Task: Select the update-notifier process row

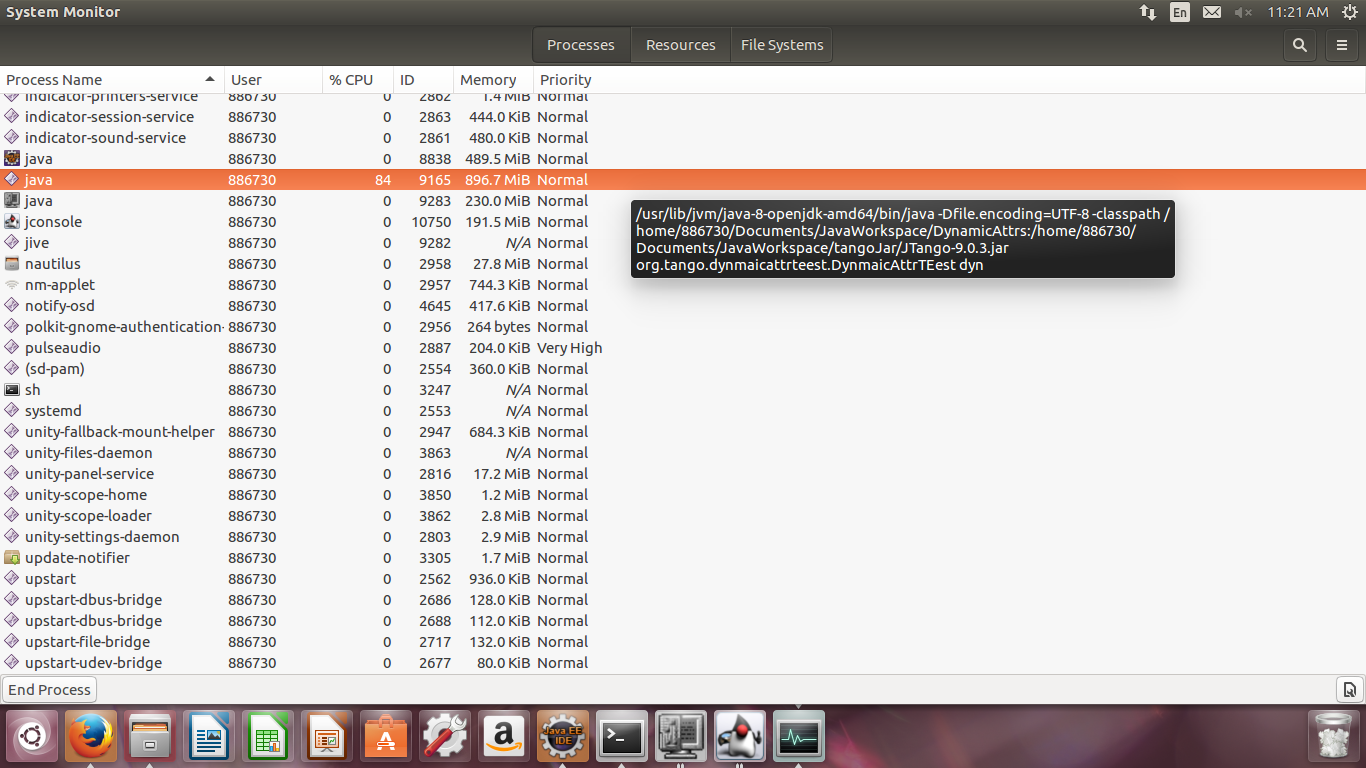Action: coord(683,558)
